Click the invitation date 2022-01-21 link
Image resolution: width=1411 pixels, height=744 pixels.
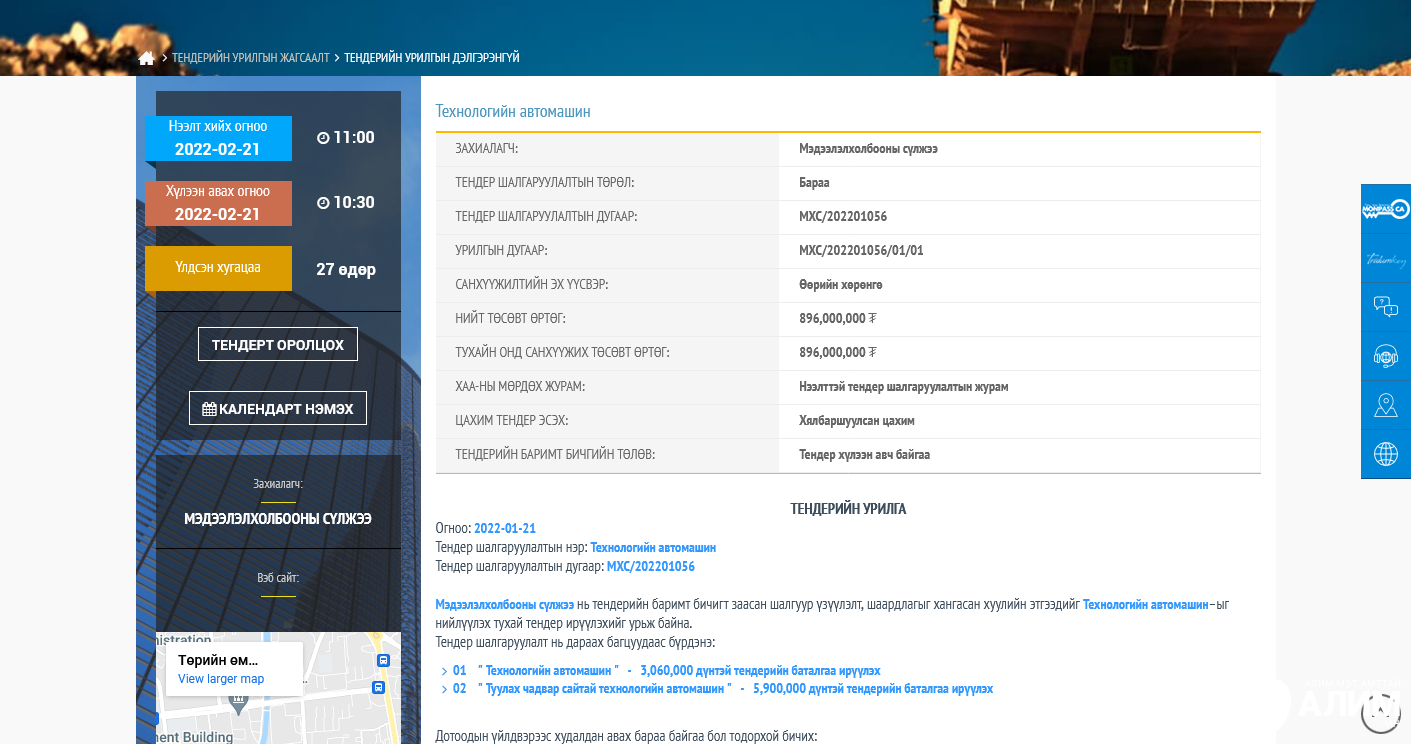tap(505, 528)
